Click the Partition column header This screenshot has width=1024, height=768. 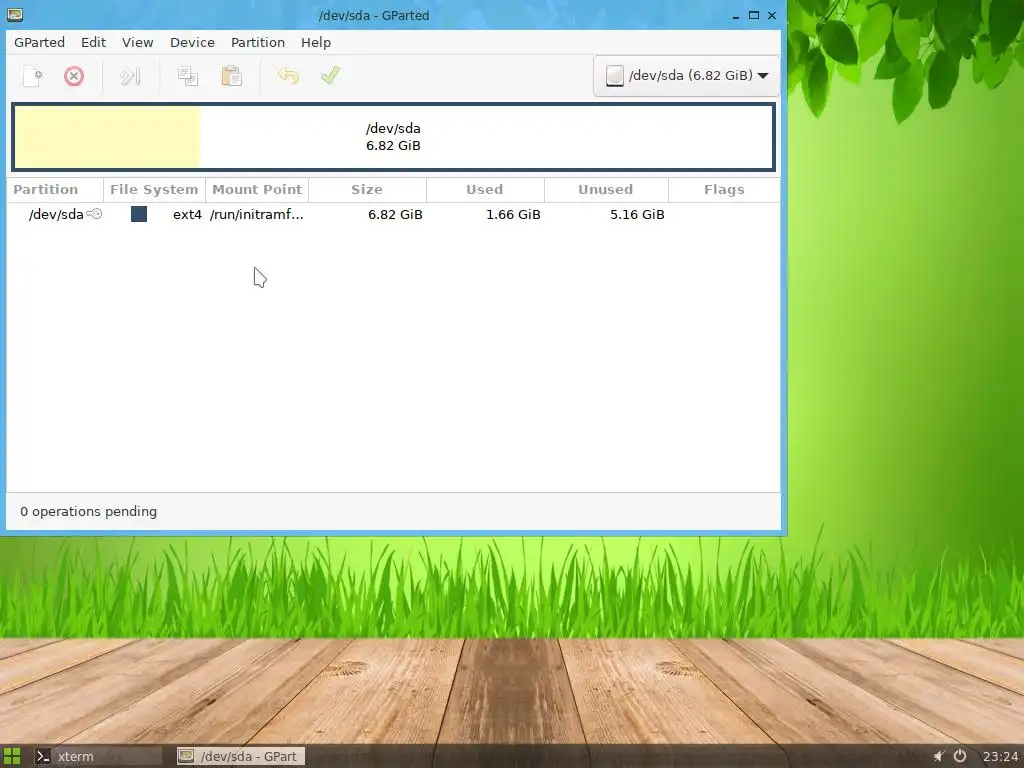[55, 189]
